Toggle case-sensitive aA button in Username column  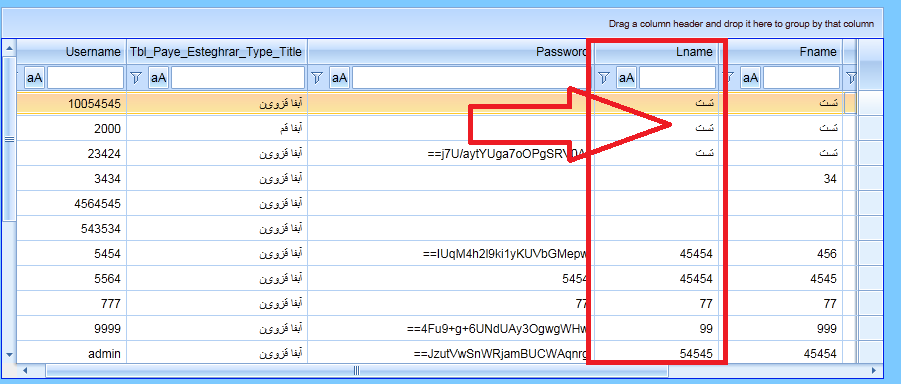35,78
